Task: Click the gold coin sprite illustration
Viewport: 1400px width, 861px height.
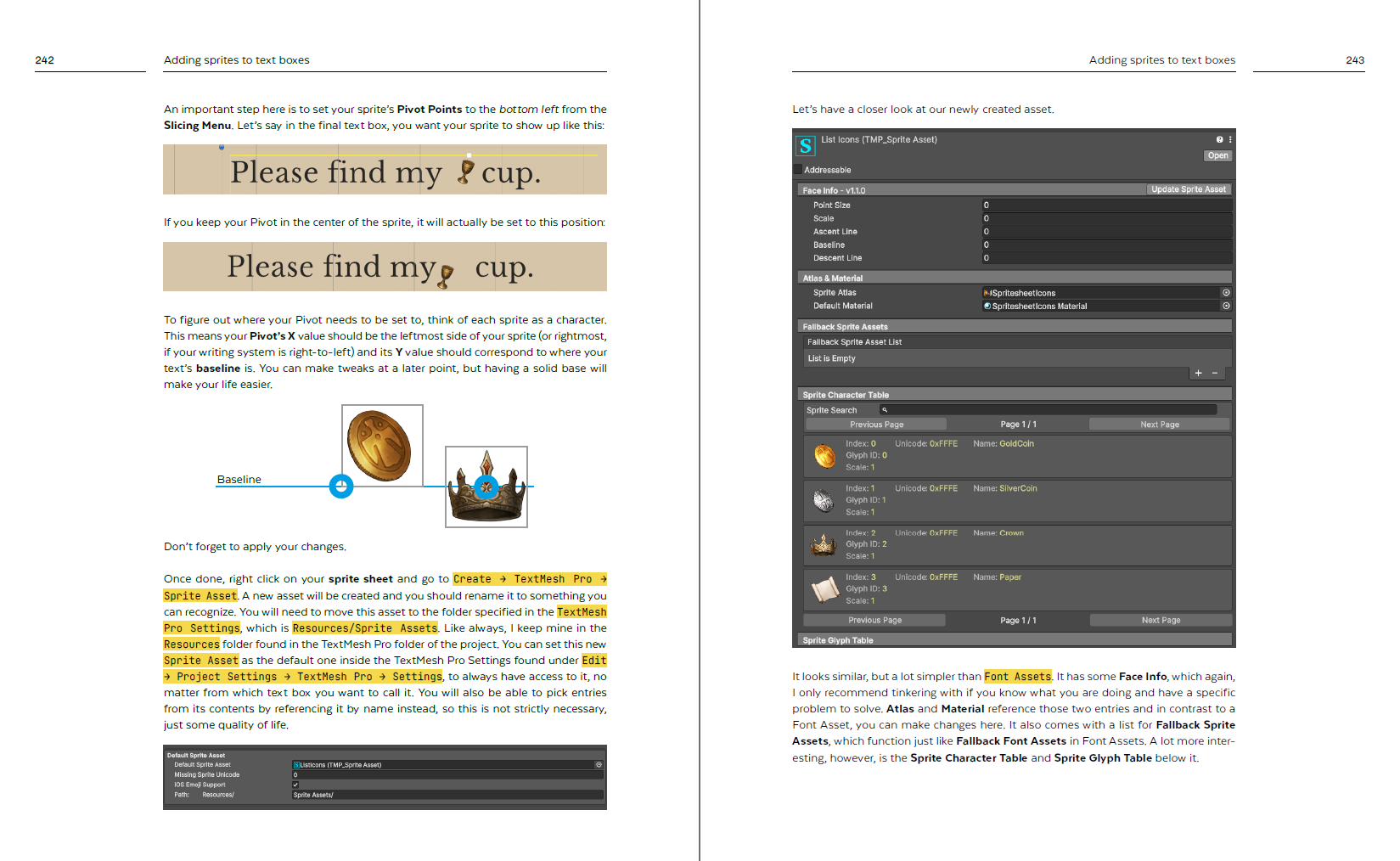Action: [x=379, y=447]
